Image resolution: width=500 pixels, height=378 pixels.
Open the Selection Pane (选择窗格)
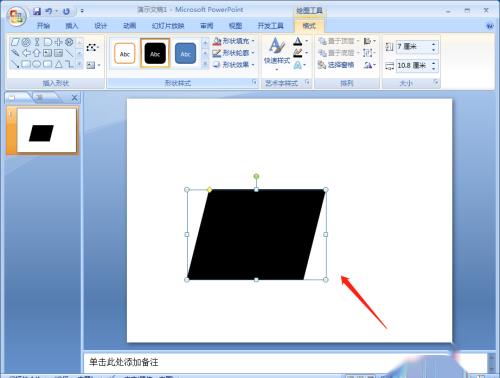tap(336, 64)
